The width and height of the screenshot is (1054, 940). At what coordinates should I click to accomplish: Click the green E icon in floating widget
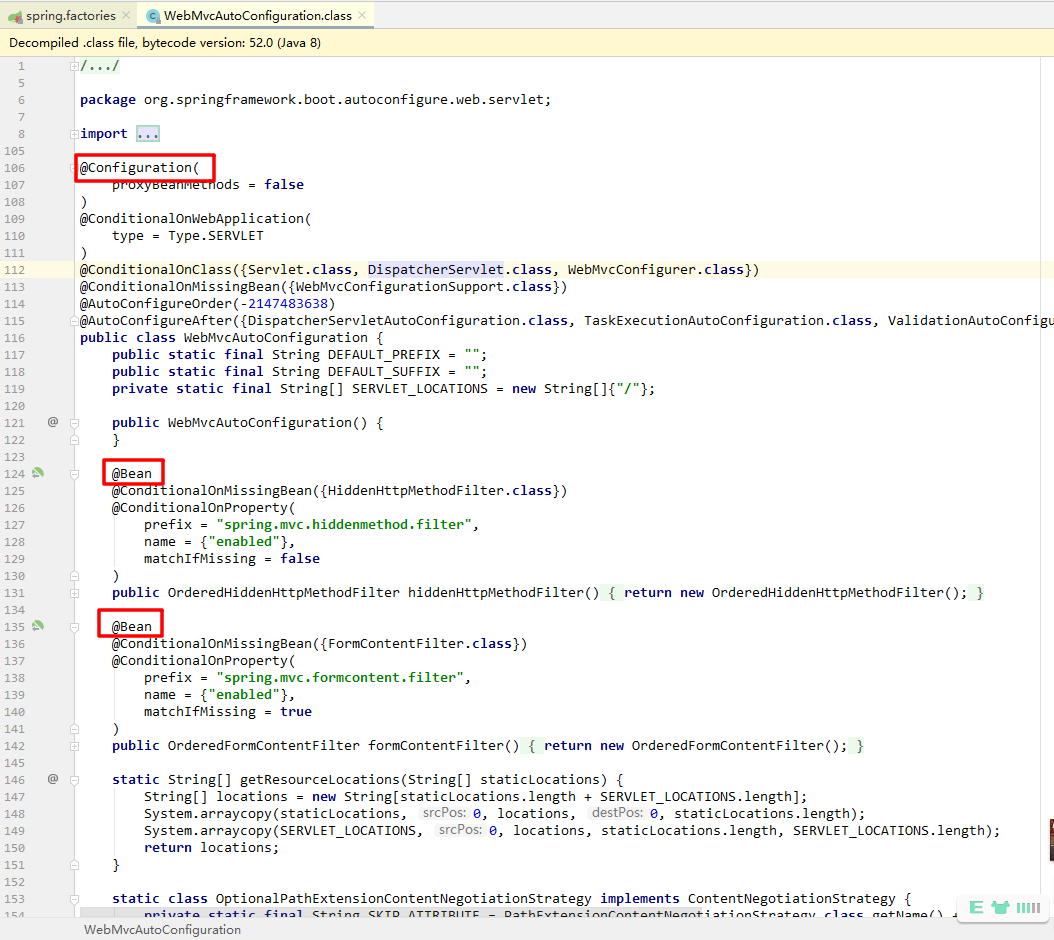point(976,907)
